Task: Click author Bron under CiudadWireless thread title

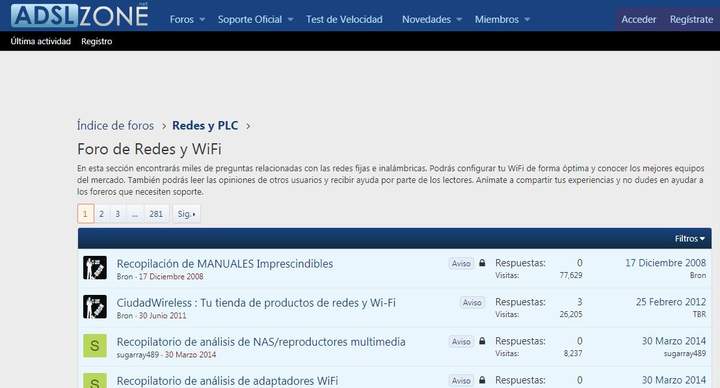Action: [124, 315]
